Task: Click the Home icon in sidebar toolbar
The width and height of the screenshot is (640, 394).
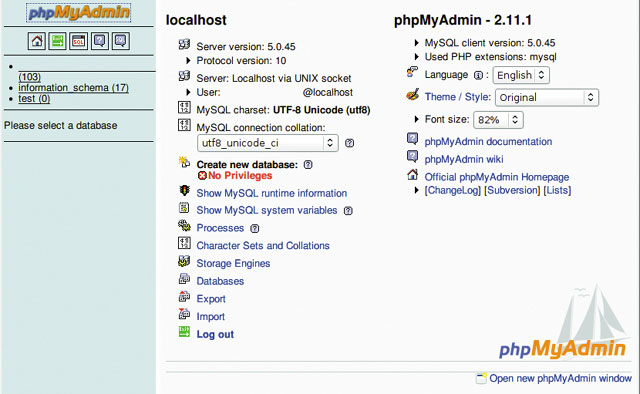Action: coord(37,41)
